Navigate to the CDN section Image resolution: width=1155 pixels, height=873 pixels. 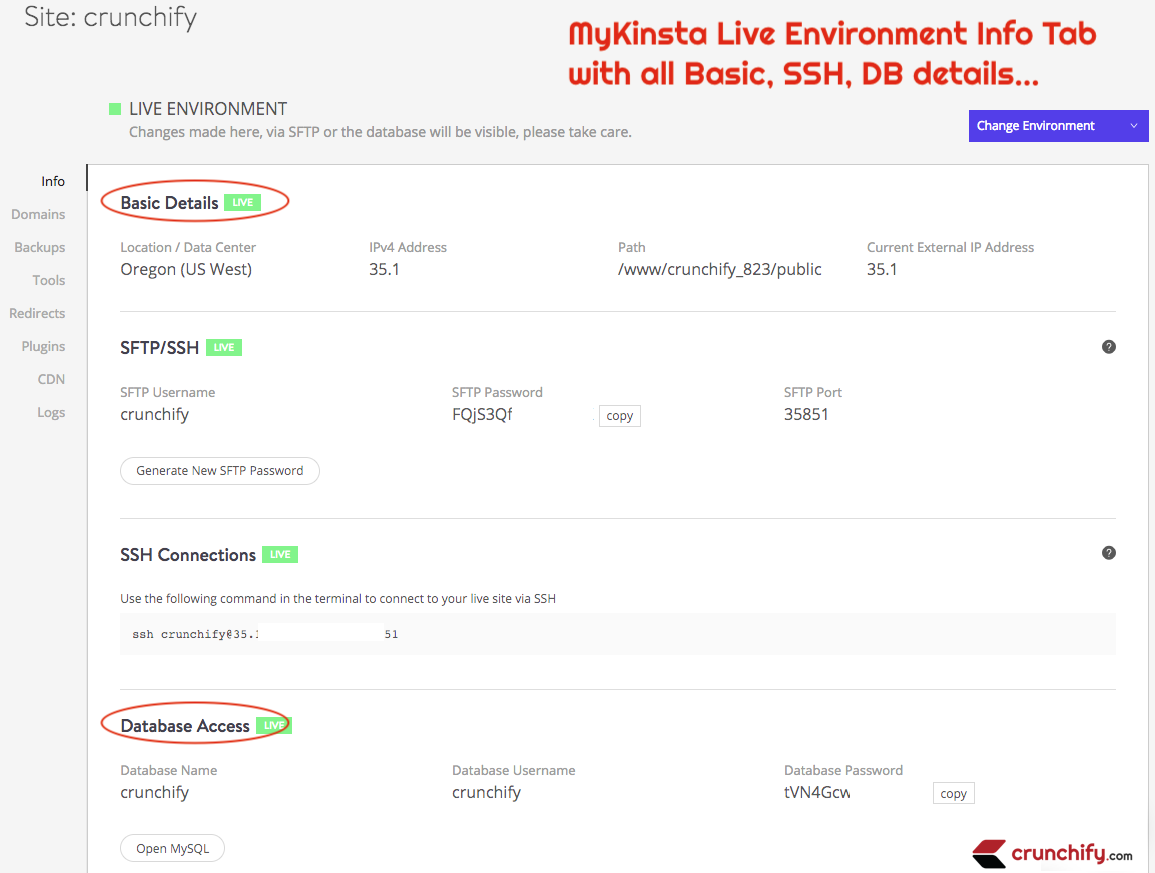51,379
